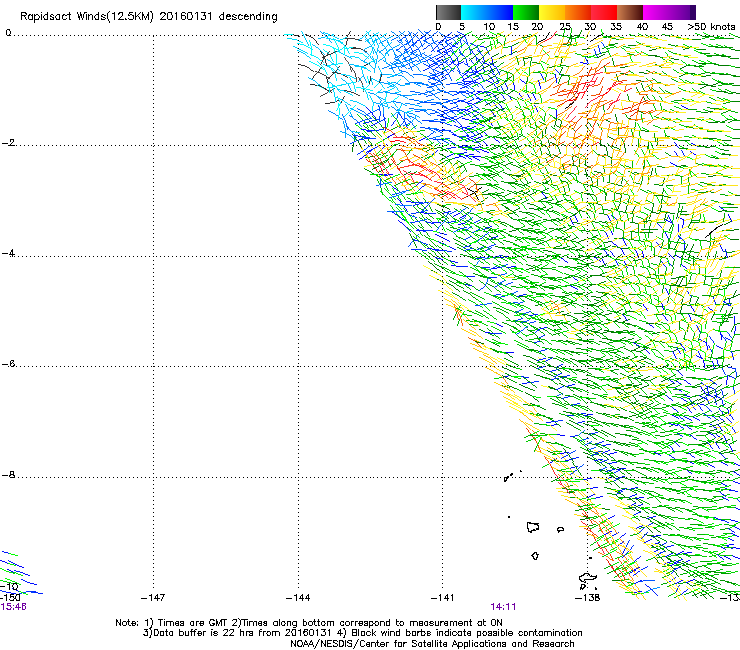
Task: Click the latitude label '-6'
Action: tap(8, 364)
